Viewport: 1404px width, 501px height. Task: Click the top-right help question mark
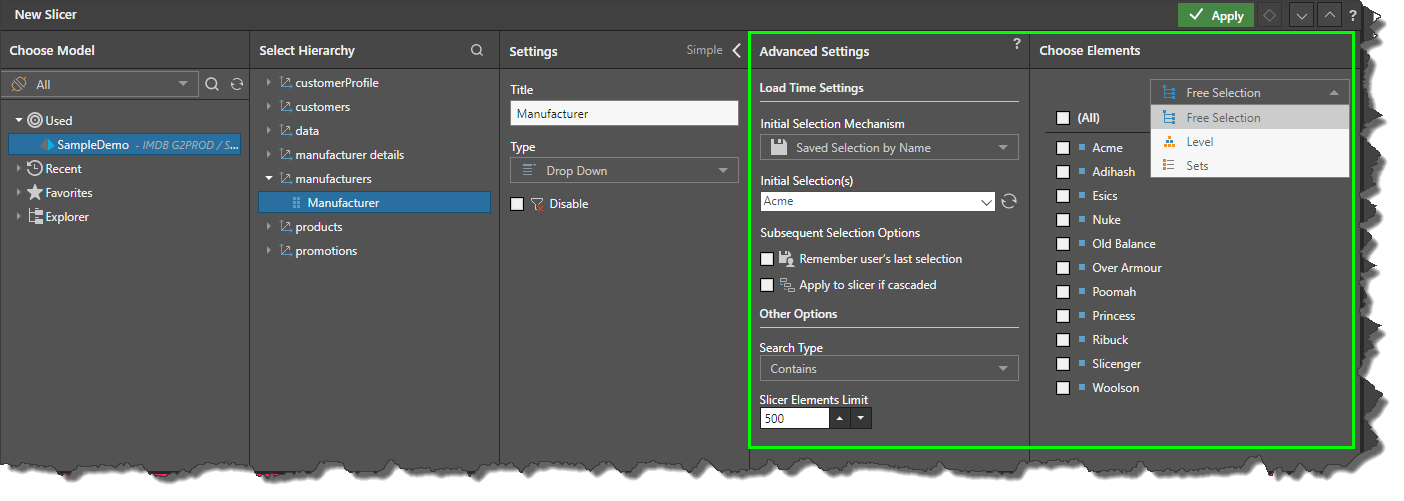click(1353, 16)
